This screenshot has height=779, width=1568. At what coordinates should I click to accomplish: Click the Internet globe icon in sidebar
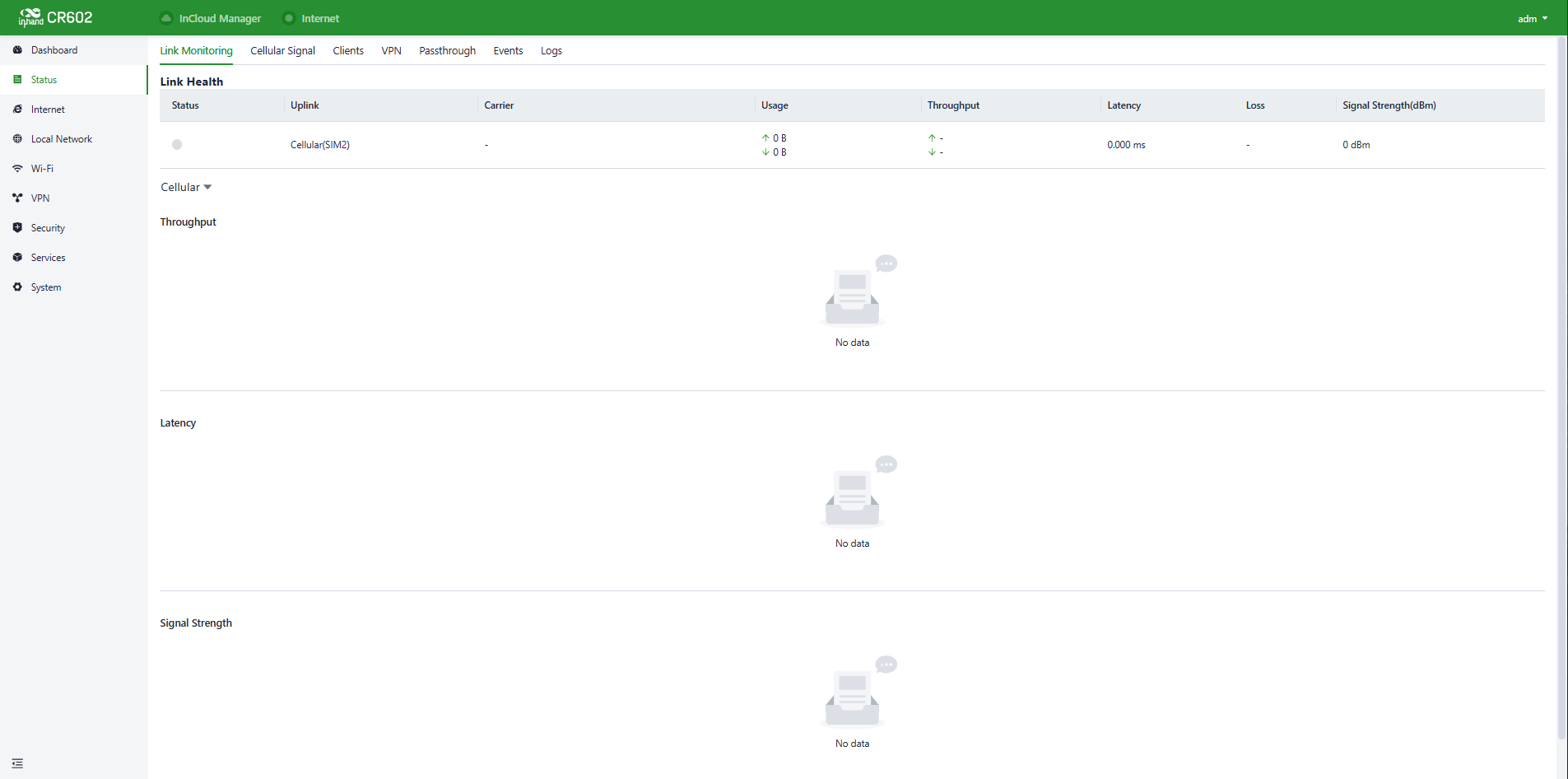17,110
